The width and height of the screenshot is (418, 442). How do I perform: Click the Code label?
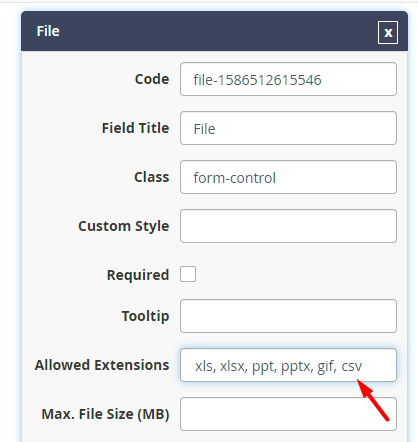[x=152, y=79]
